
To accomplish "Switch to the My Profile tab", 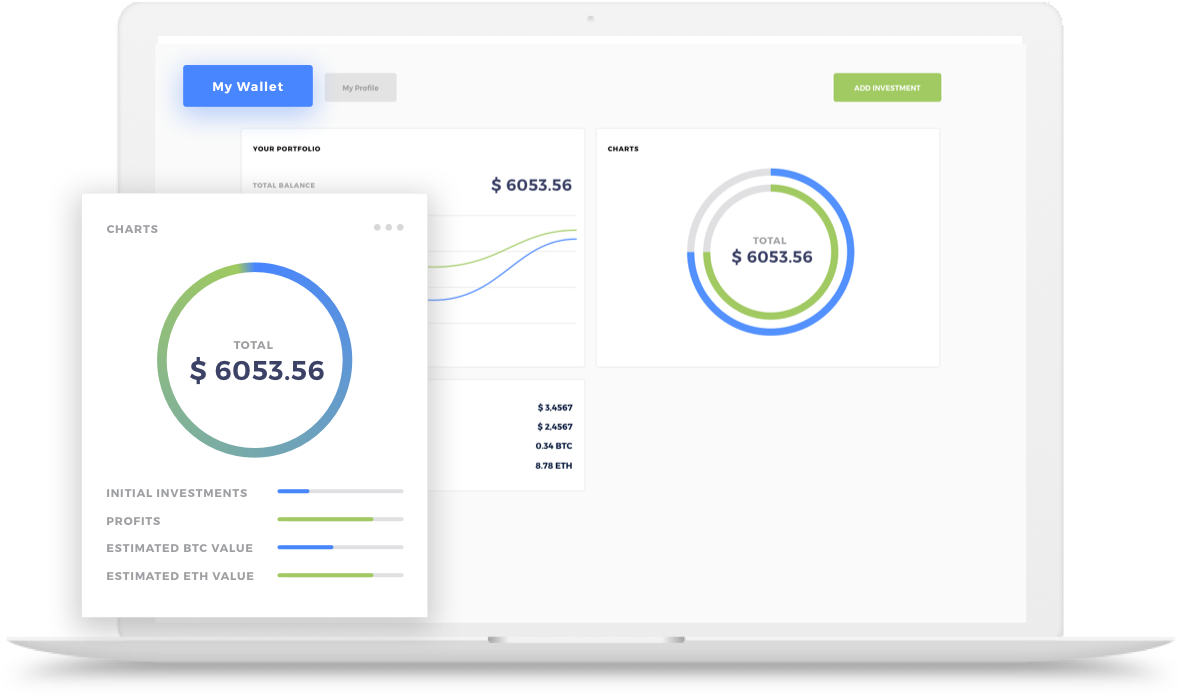I will [x=360, y=88].
